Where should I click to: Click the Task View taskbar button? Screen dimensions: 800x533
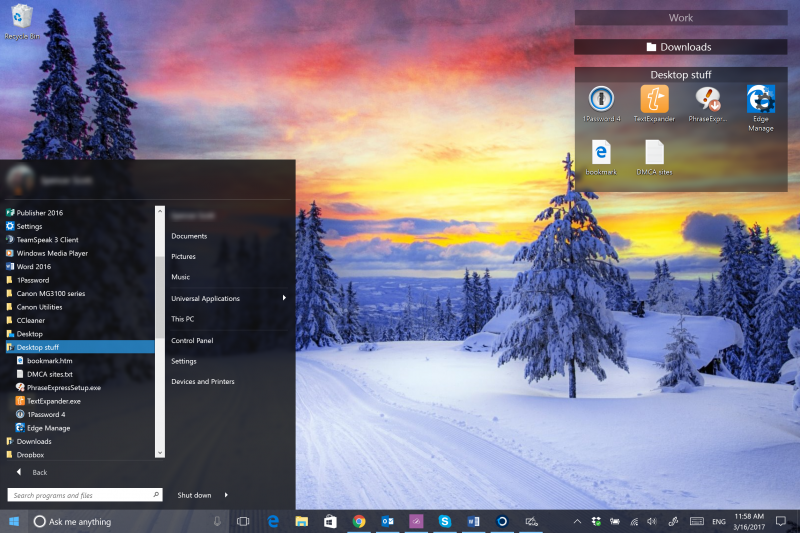coord(243,521)
